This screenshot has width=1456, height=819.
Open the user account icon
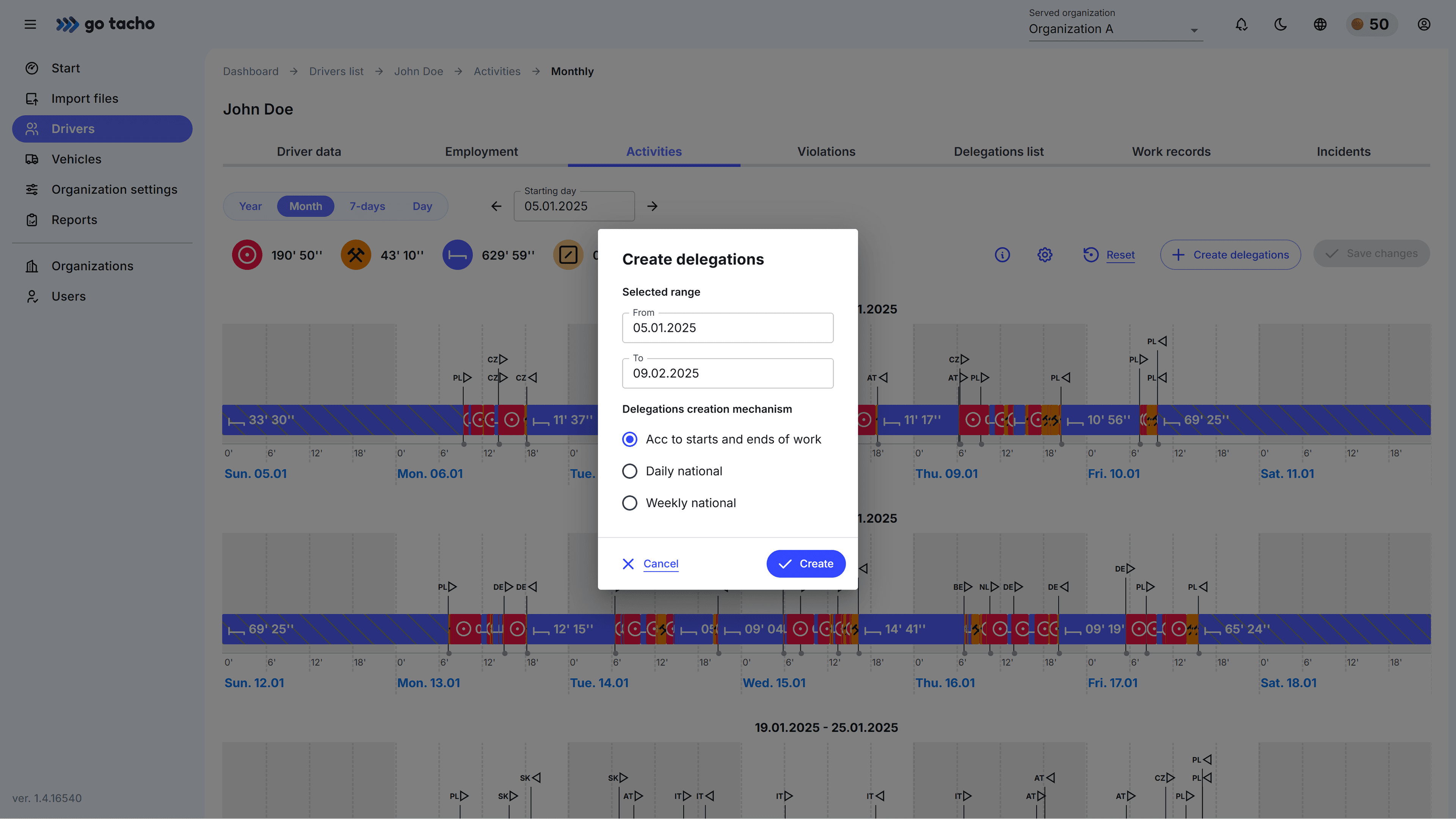coord(1424,24)
